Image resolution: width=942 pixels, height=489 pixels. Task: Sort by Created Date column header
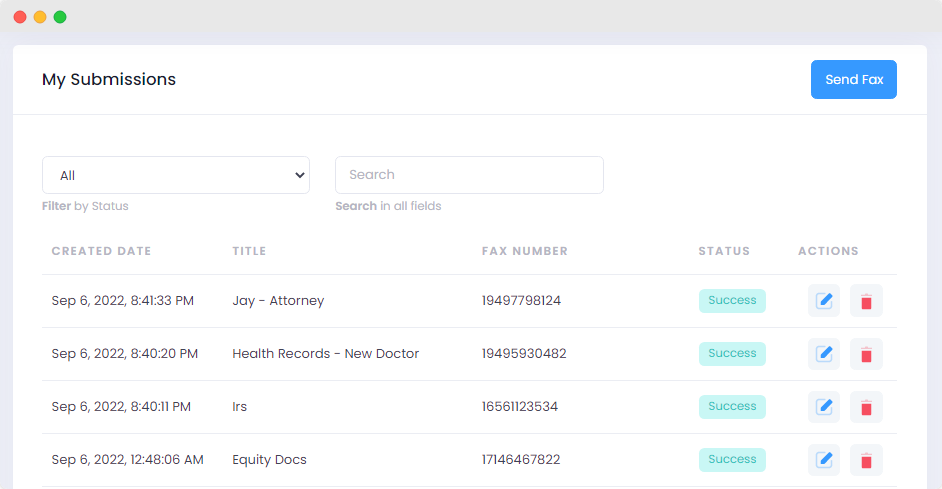101,251
